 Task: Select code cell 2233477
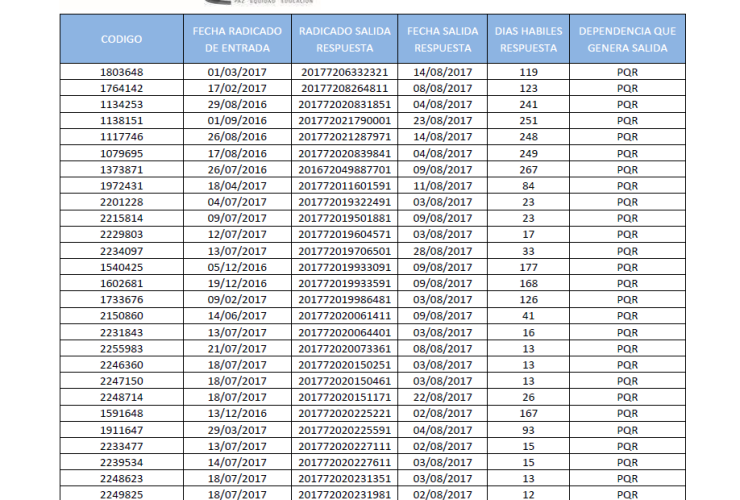(121, 446)
